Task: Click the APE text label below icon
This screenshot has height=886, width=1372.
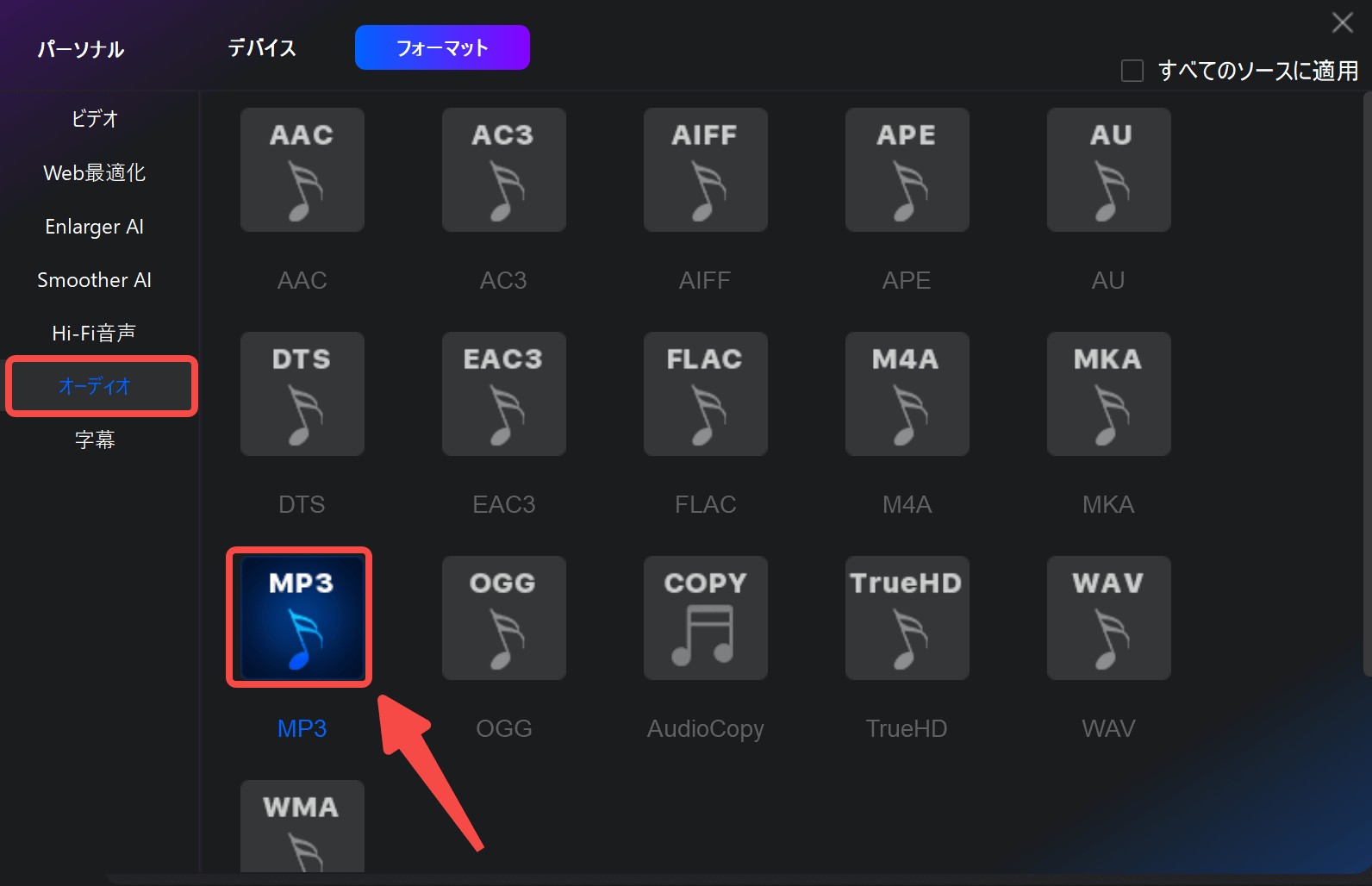Action: pyautogui.click(x=907, y=280)
